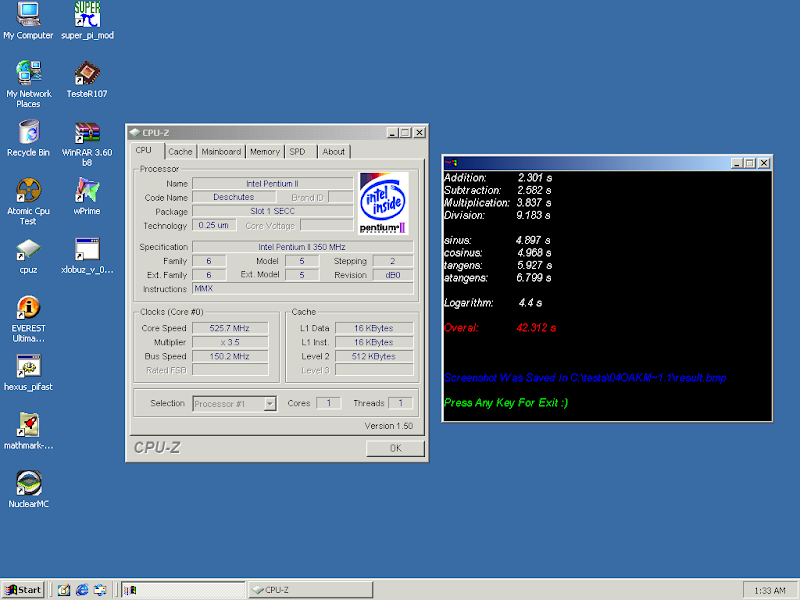800x600 pixels.
Task: Switch to the Cache tab
Action: point(180,152)
